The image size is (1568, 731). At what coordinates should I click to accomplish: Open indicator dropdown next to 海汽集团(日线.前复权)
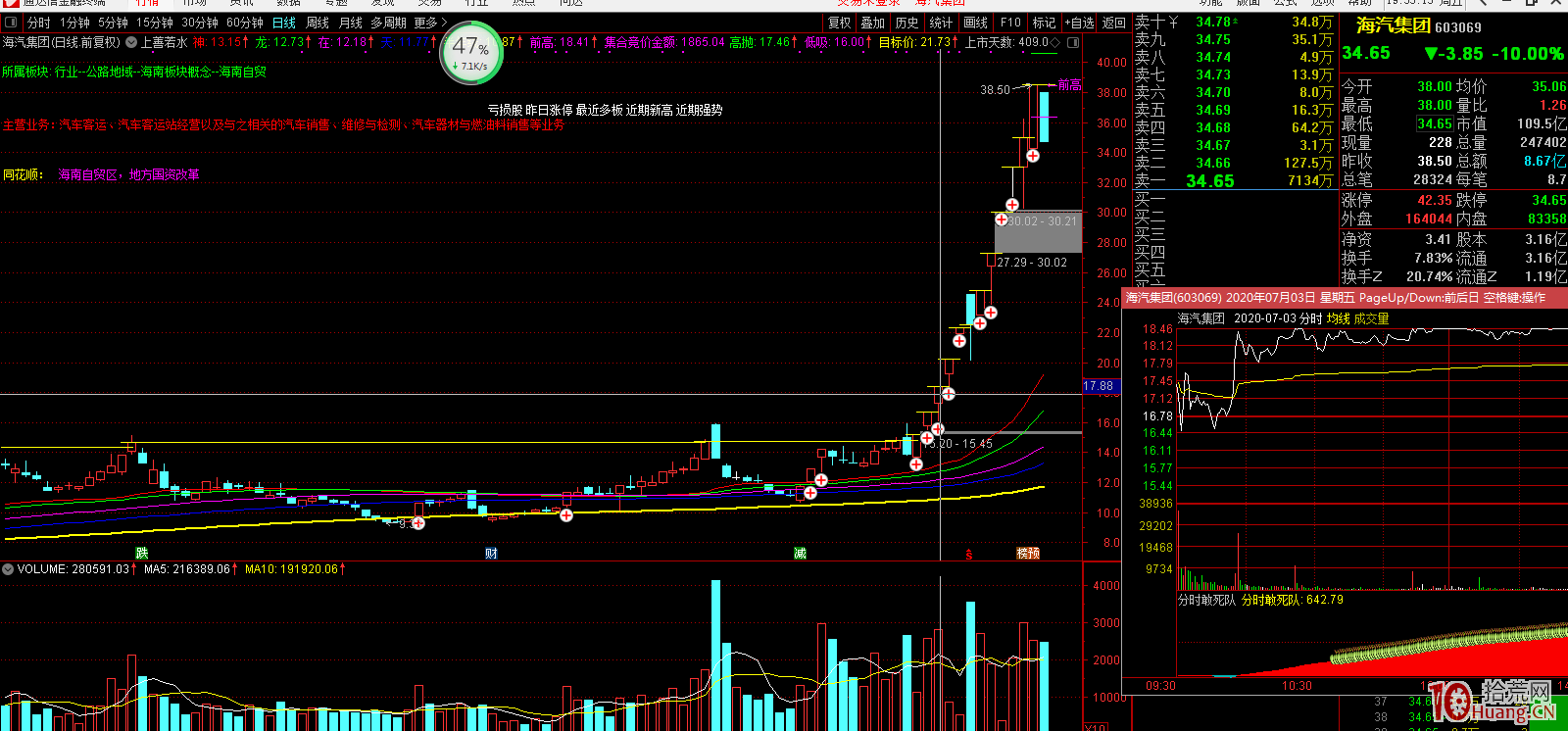click(x=131, y=43)
